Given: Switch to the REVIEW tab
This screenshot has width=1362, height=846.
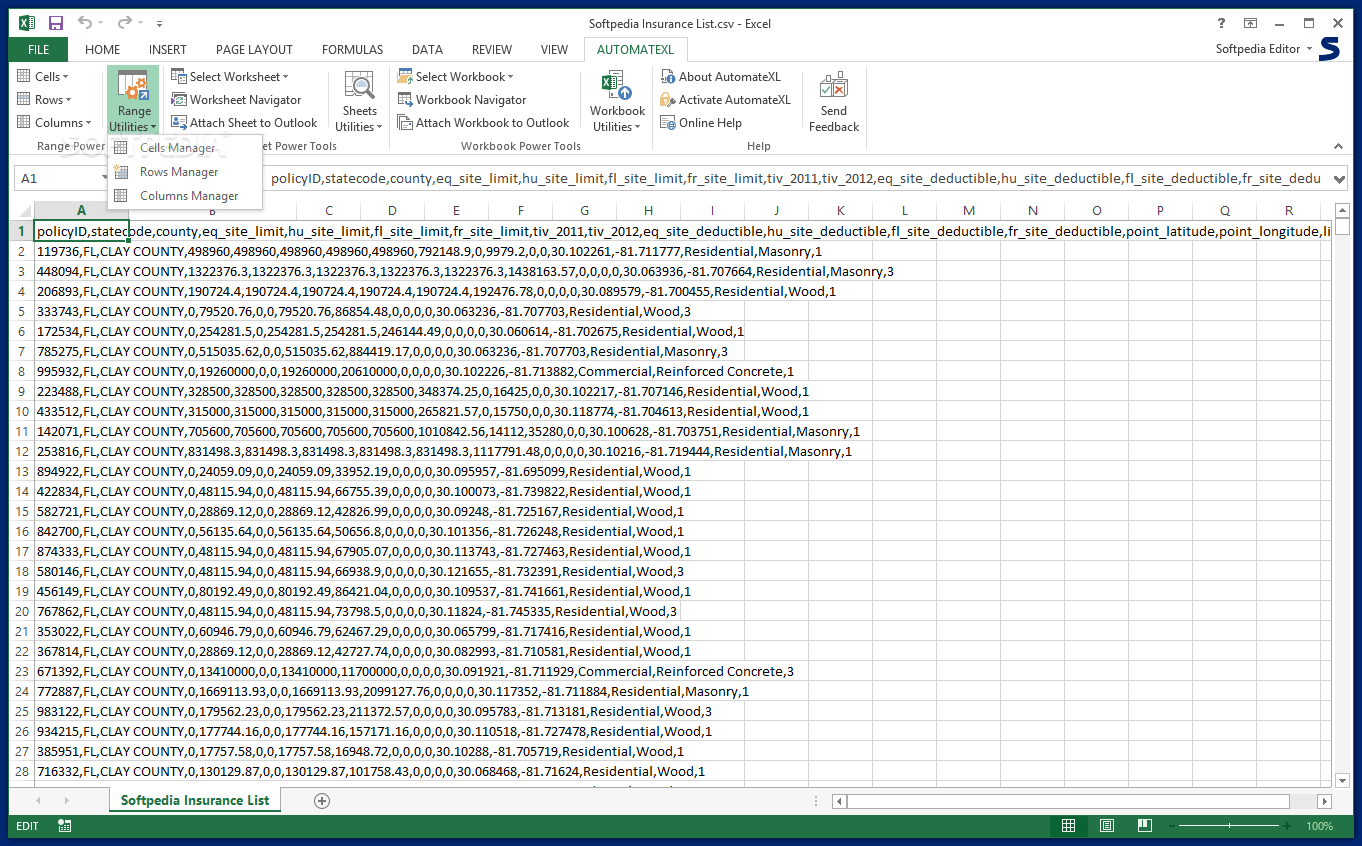Looking at the screenshot, I should tap(492, 49).
